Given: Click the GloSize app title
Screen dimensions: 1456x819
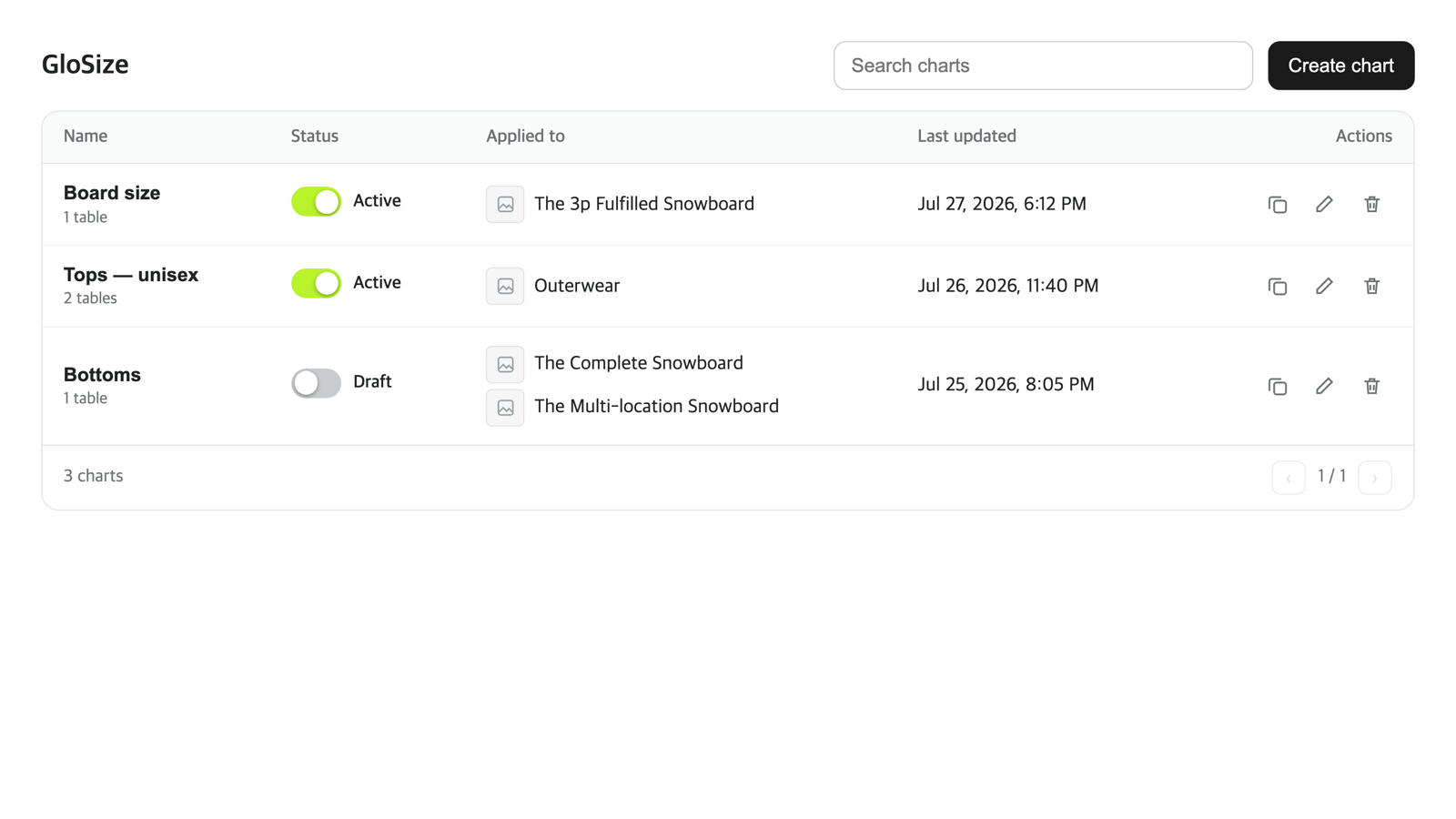Looking at the screenshot, I should tap(86, 65).
